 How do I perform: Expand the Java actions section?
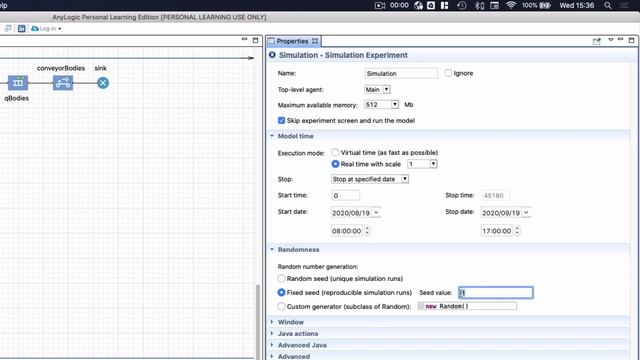(x=272, y=333)
